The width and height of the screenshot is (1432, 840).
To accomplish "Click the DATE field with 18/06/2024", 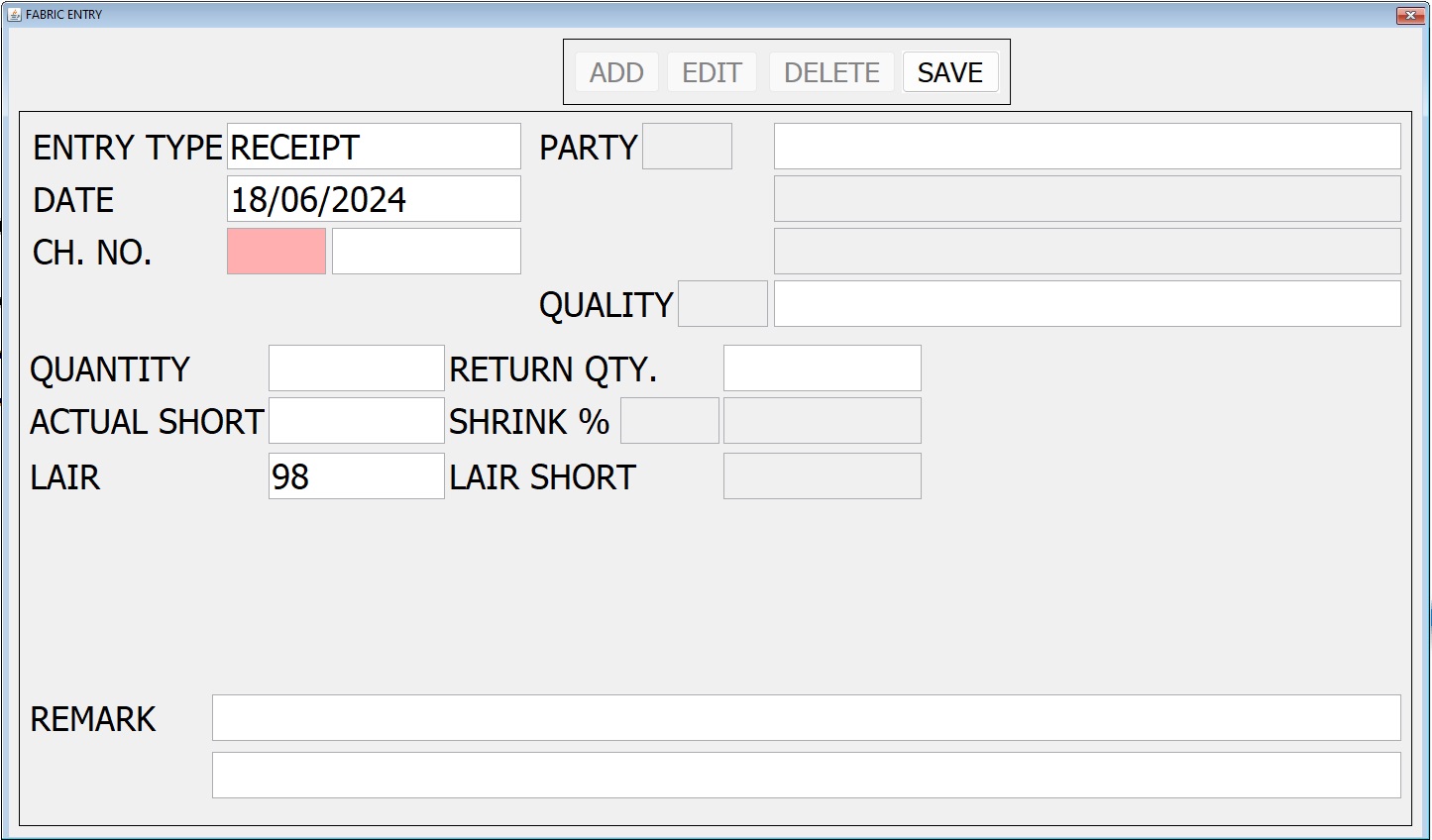I will coord(374,199).
